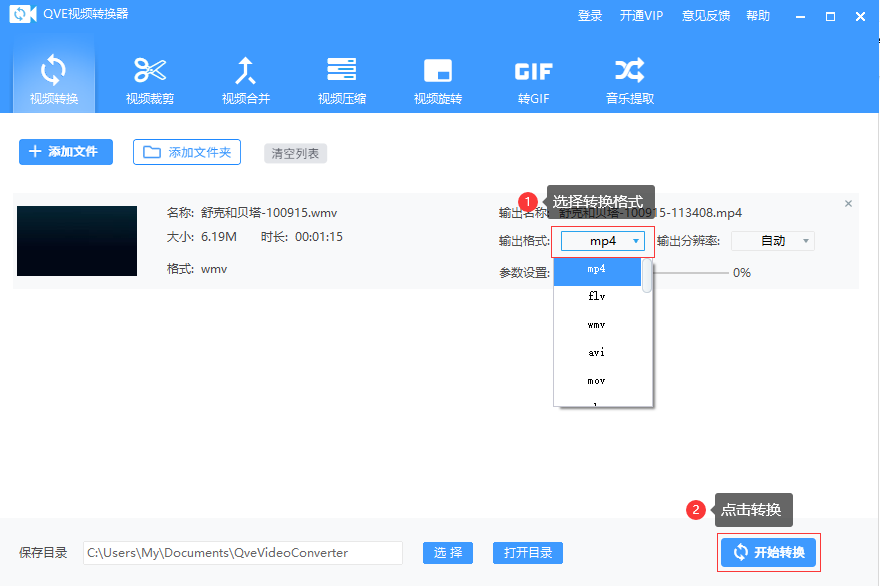The width and height of the screenshot is (880, 586).
Task: Expand the 输出分辨率 自动 dropdown
Action: point(773,241)
